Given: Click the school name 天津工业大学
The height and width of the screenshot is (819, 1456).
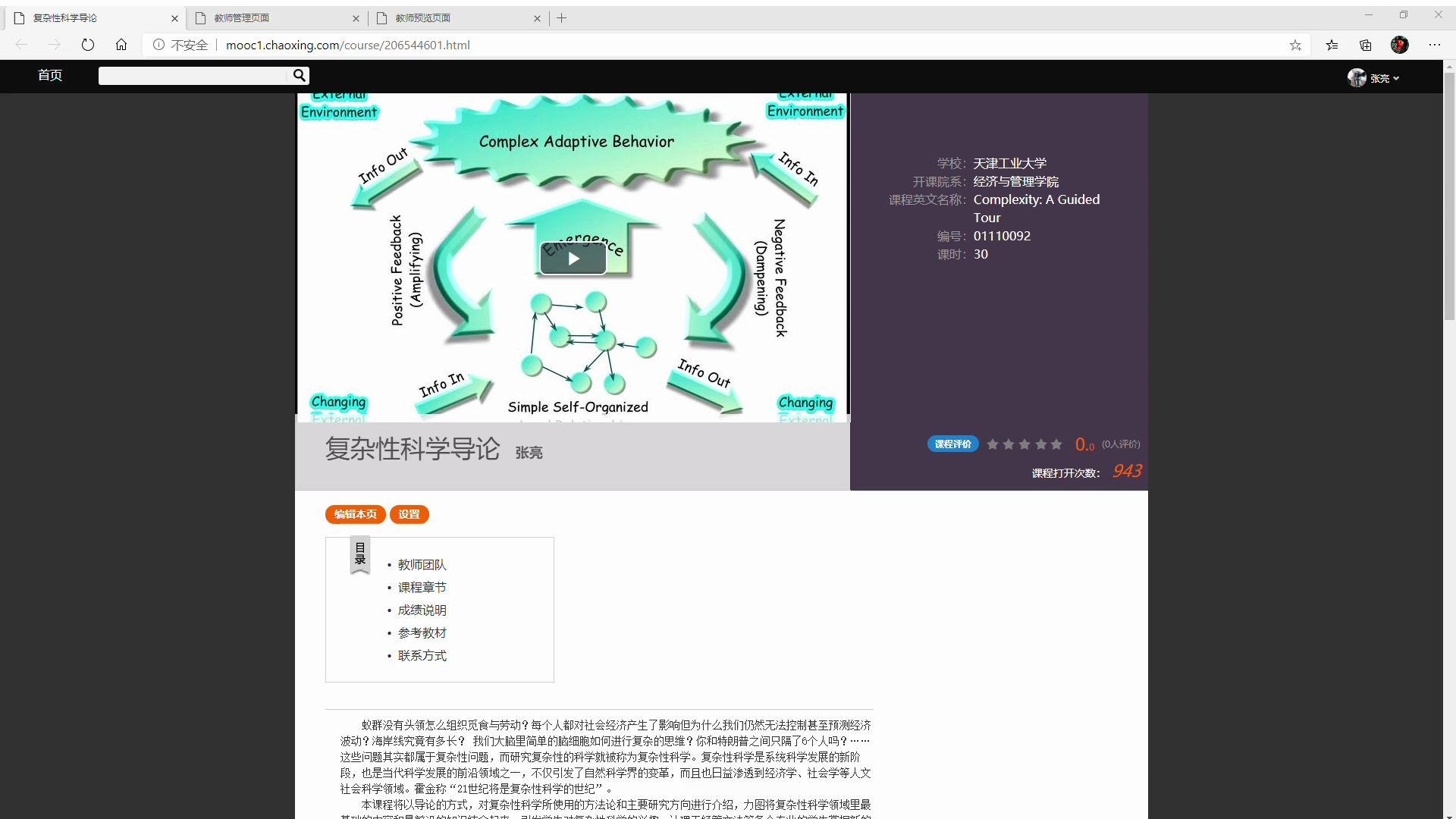Looking at the screenshot, I should click(1010, 164).
